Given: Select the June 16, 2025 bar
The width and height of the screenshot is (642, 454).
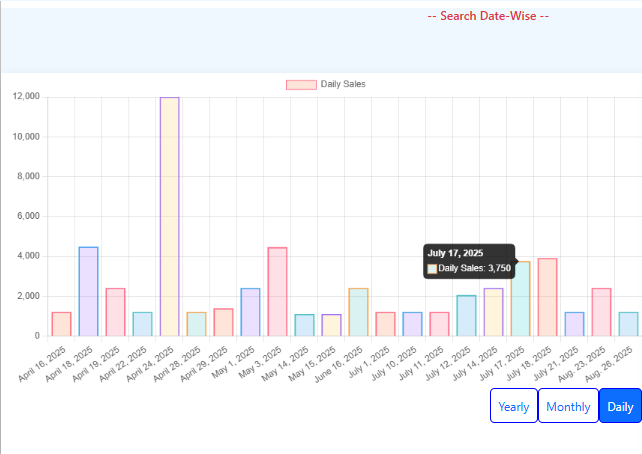Looking at the screenshot, I should click(x=358, y=312).
